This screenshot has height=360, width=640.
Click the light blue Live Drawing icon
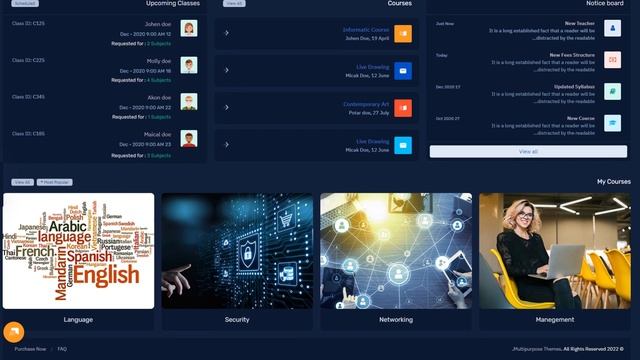(403, 145)
